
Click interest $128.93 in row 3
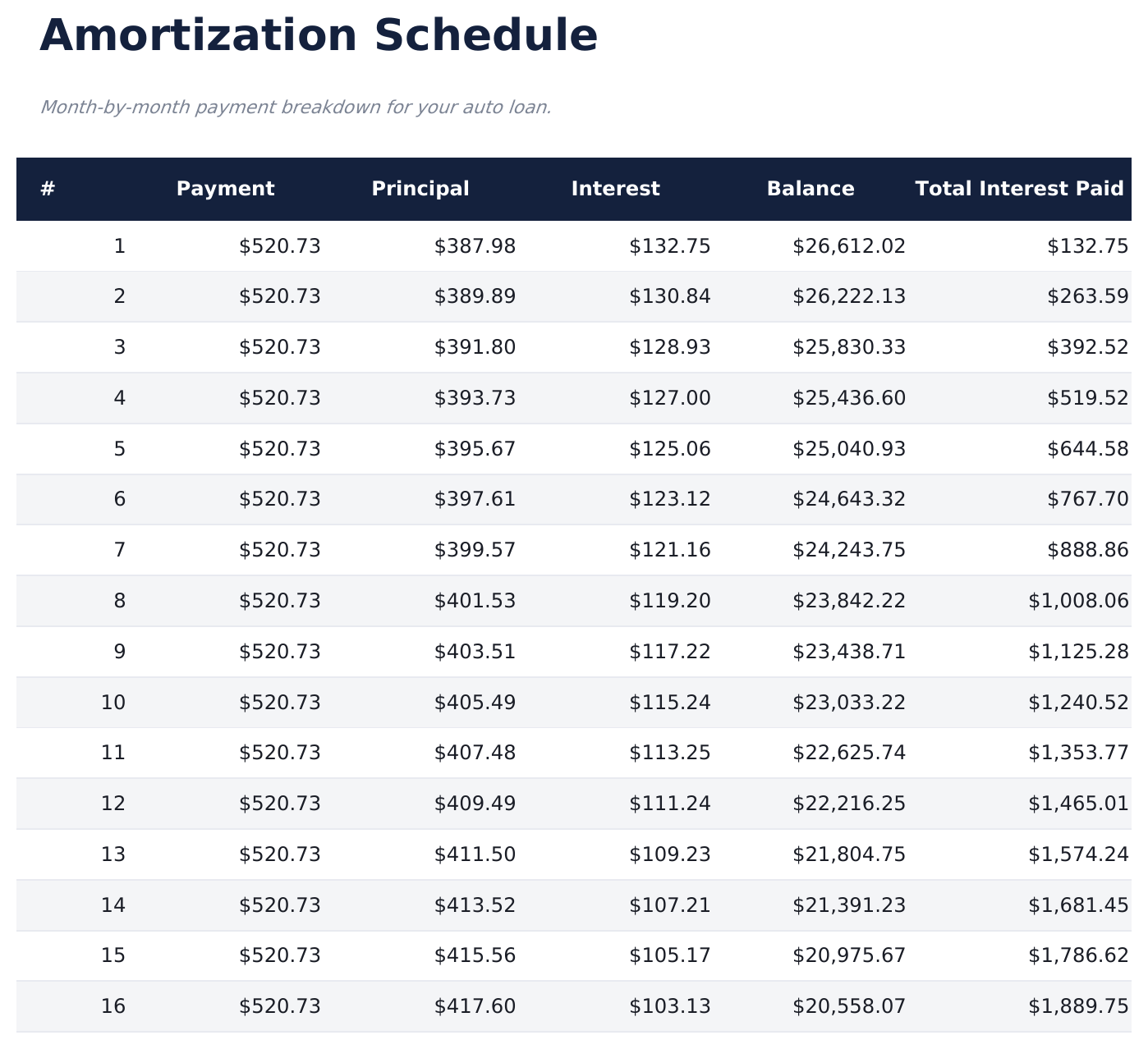click(669, 347)
